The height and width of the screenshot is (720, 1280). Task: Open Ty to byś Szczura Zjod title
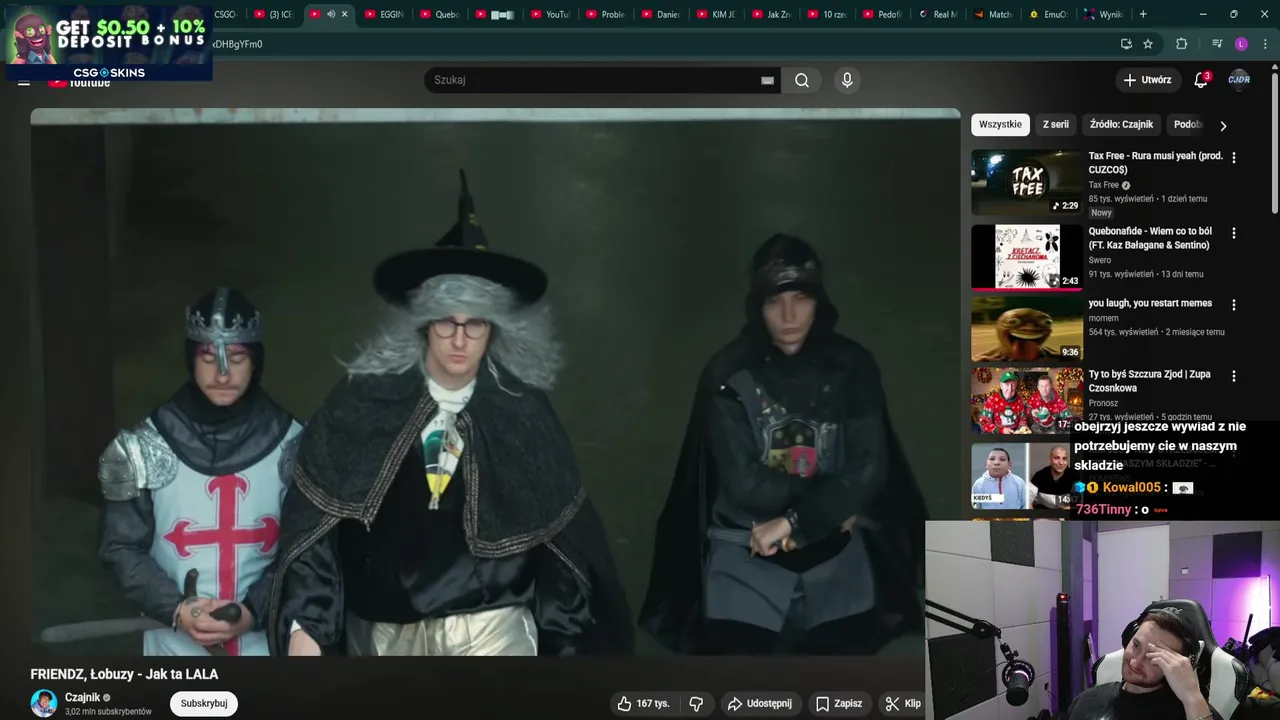tap(1150, 381)
